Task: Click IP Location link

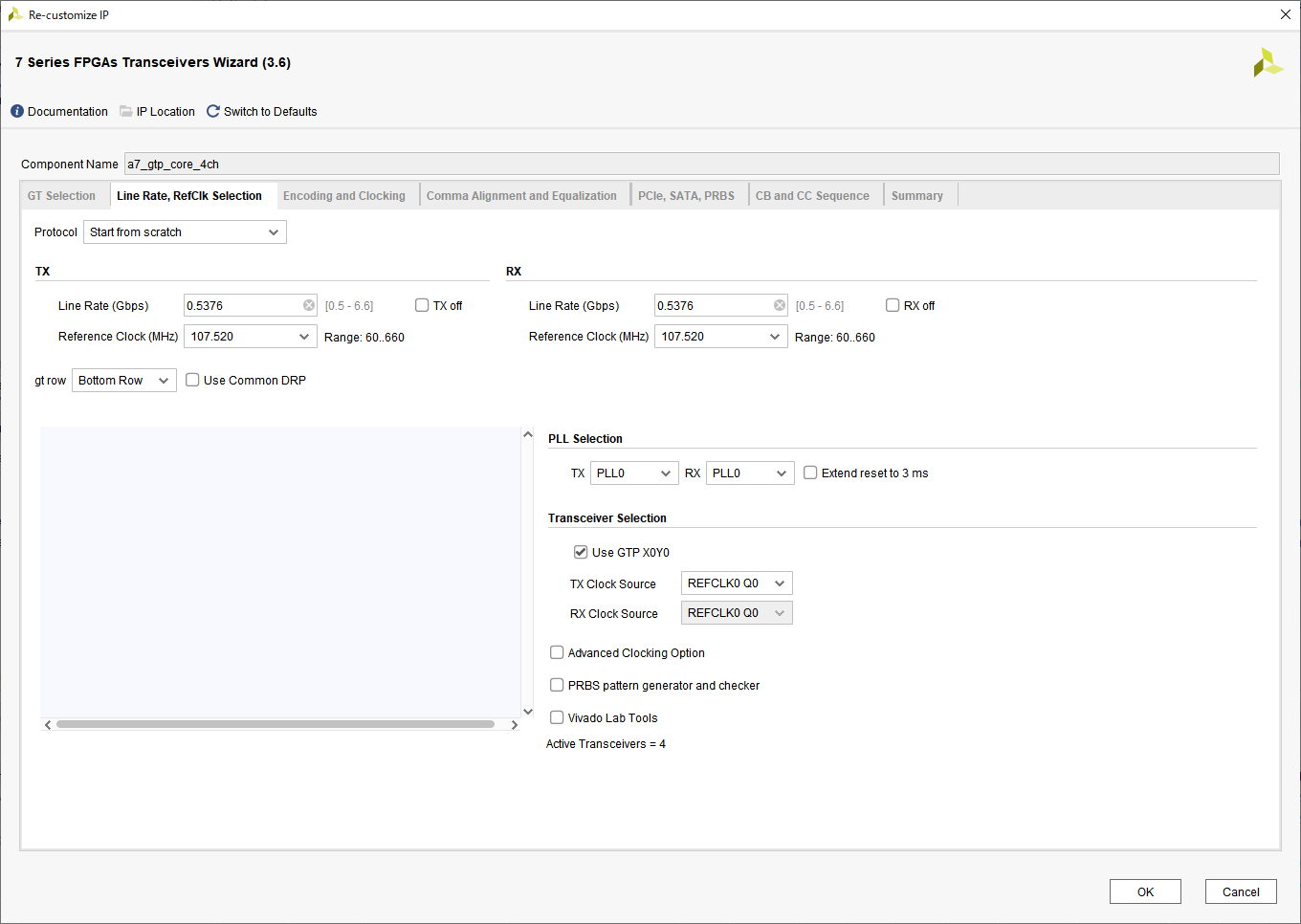Action: point(165,112)
